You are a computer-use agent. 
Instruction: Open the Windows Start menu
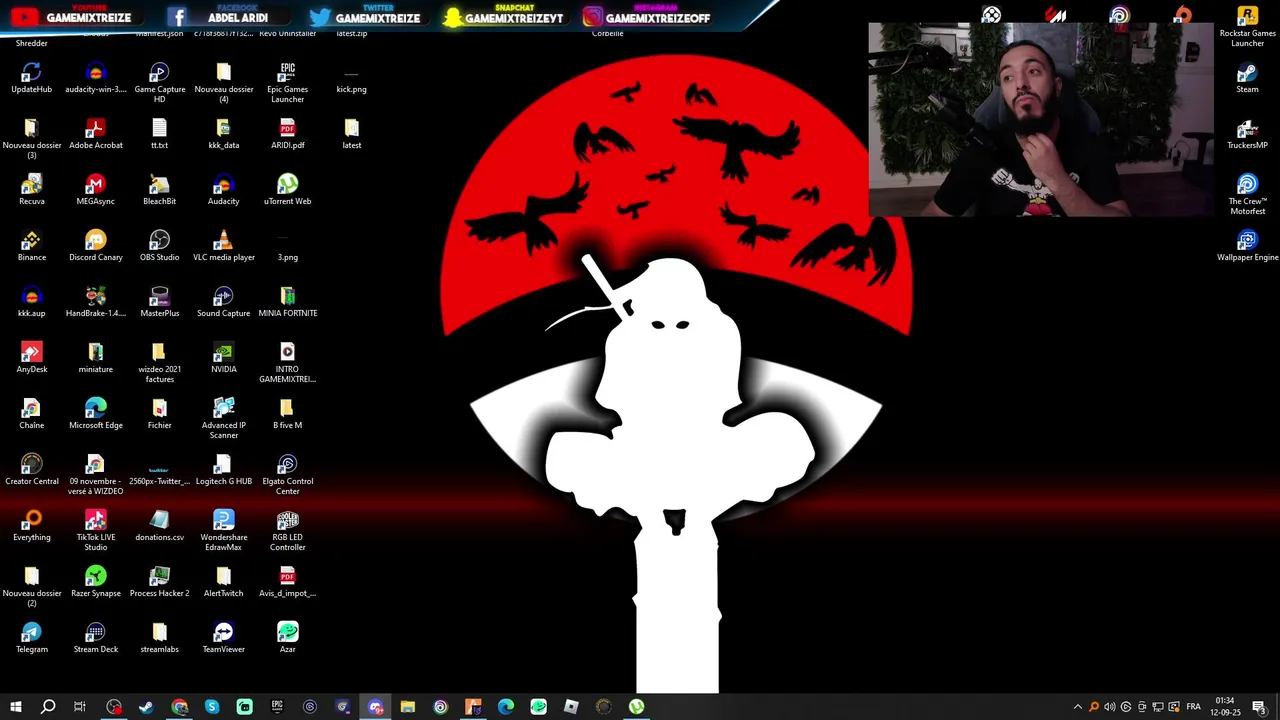point(15,707)
